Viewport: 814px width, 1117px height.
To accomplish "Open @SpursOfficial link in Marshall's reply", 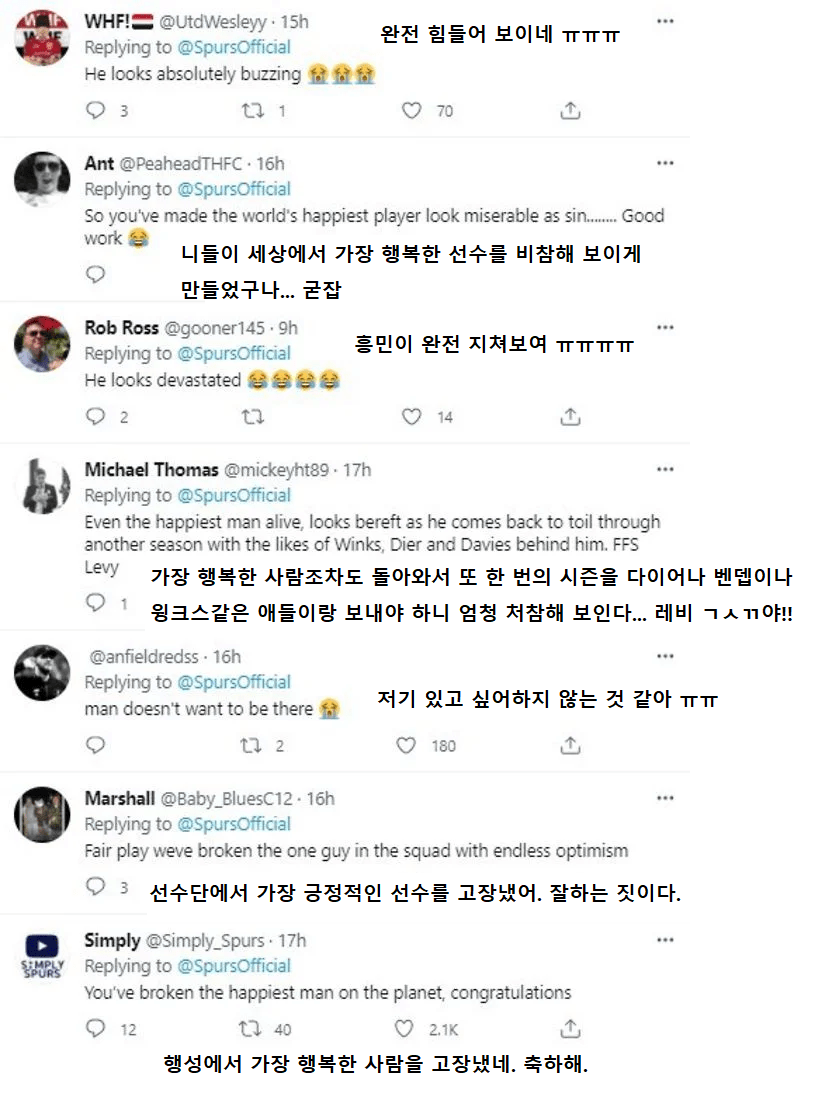I will 234,824.
